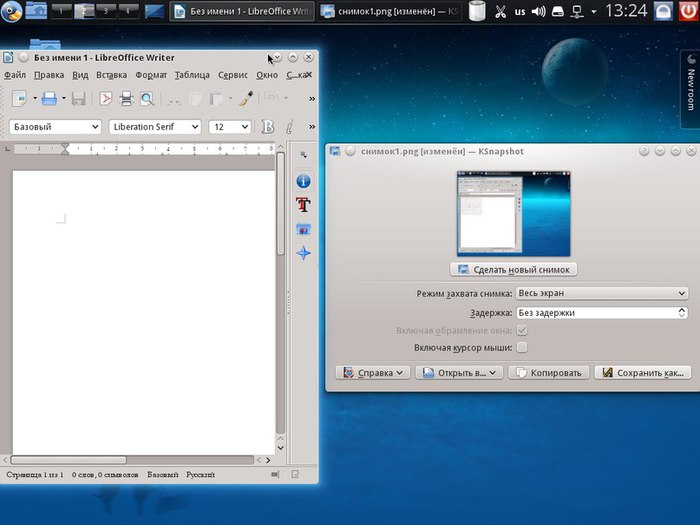The height and width of the screenshot is (525, 700).
Task: Open Print Preview with the magnifier icon
Action: coord(146,98)
